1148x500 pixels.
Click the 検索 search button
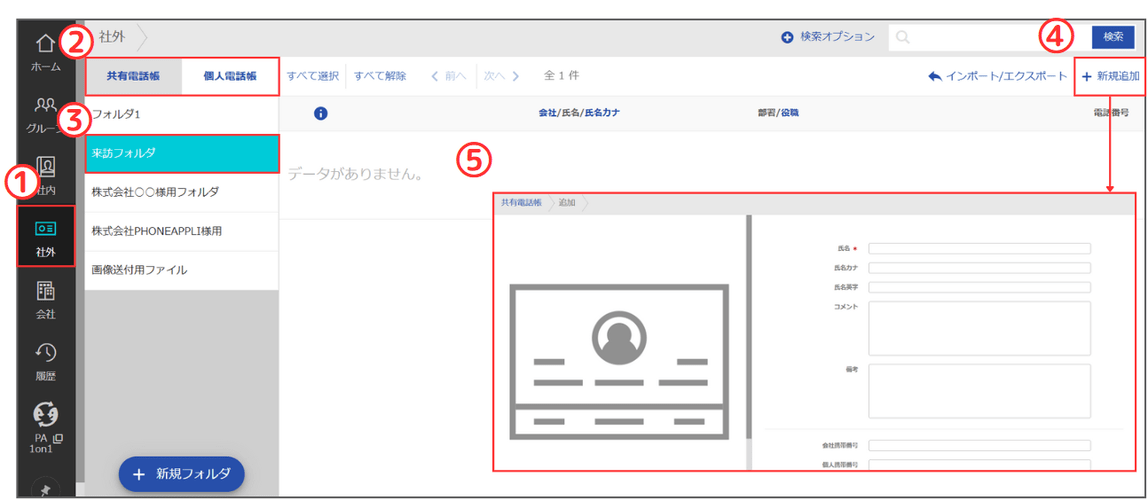tap(1113, 37)
